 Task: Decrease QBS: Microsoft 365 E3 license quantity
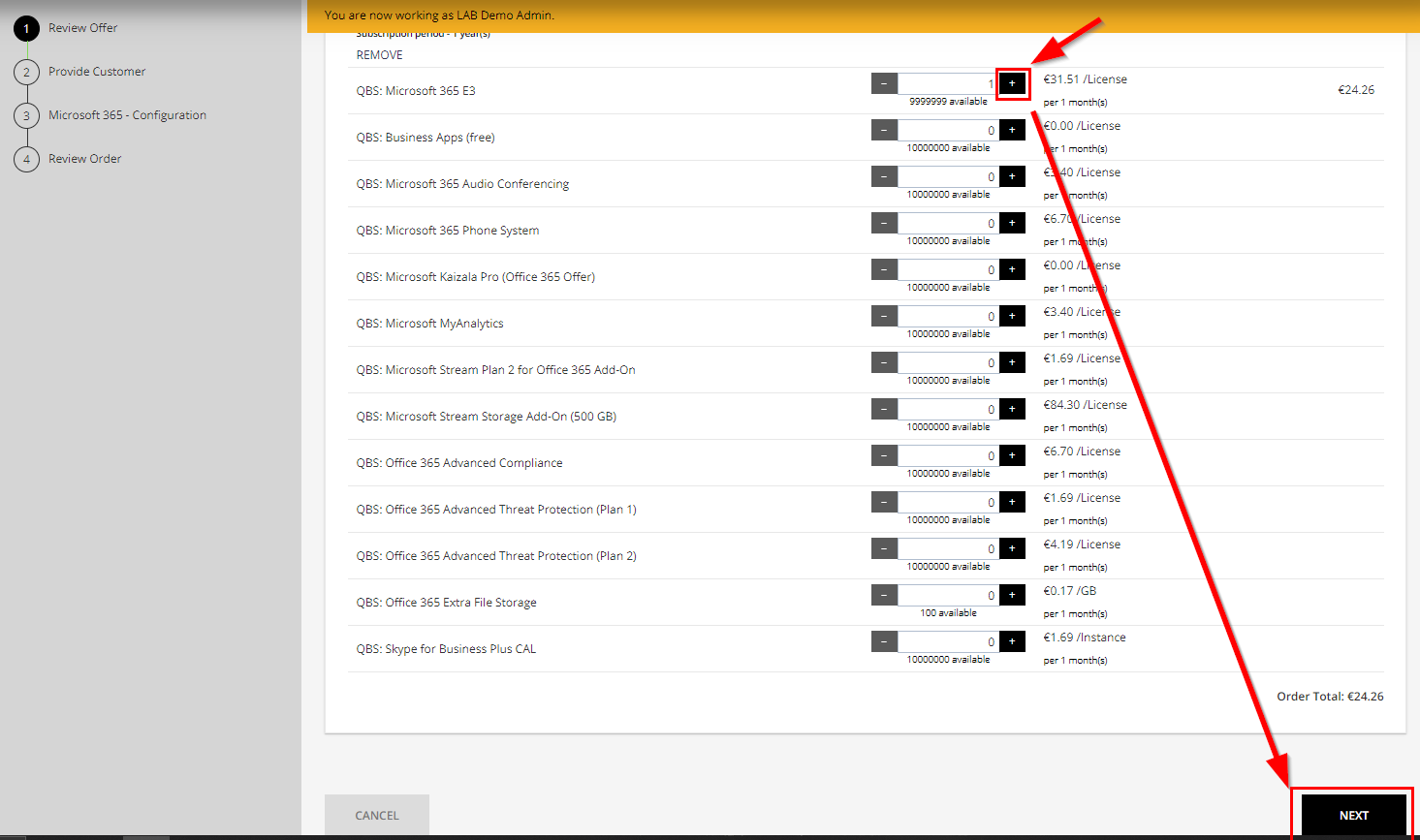coord(884,83)
